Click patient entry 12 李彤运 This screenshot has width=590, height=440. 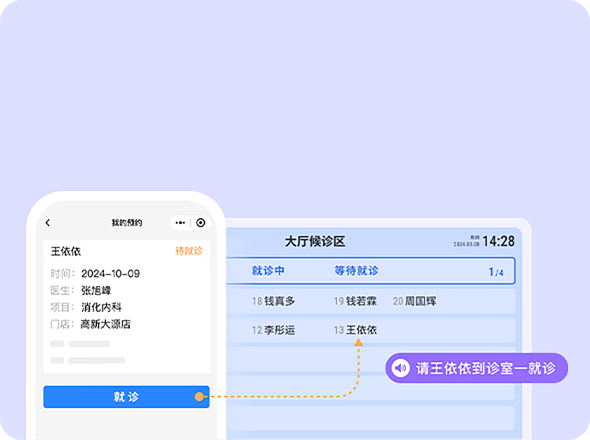[x=274, y=330]
